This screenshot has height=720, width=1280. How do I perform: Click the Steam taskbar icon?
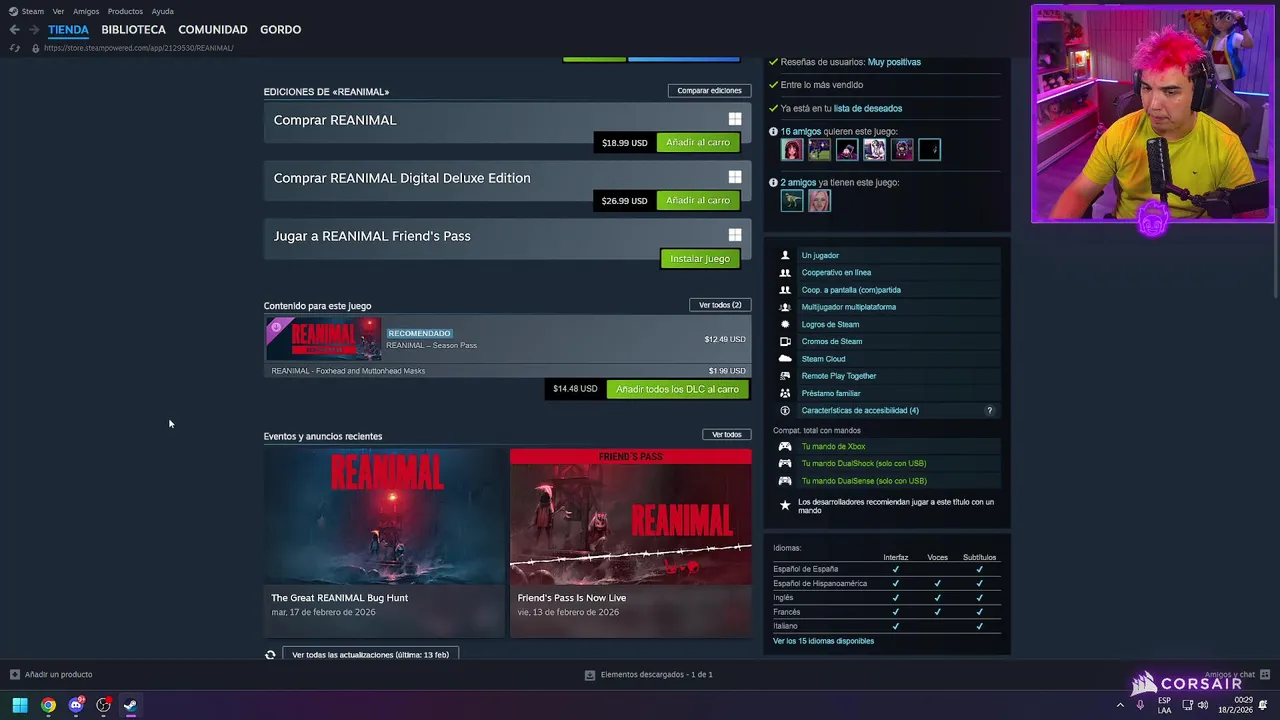click(130, 705)
